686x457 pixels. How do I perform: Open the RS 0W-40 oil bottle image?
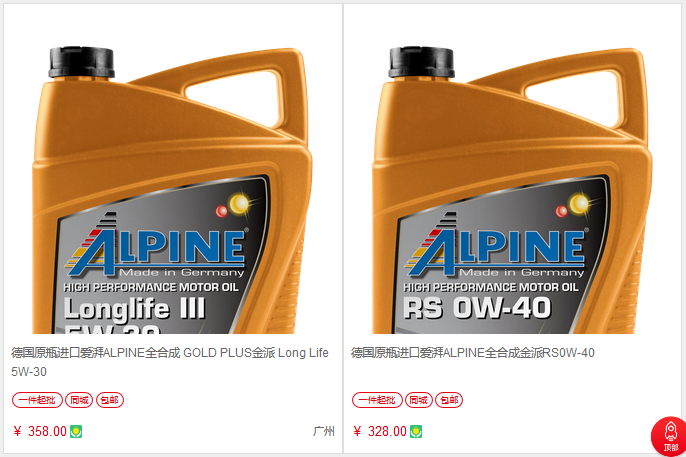[x=512, y=190]
